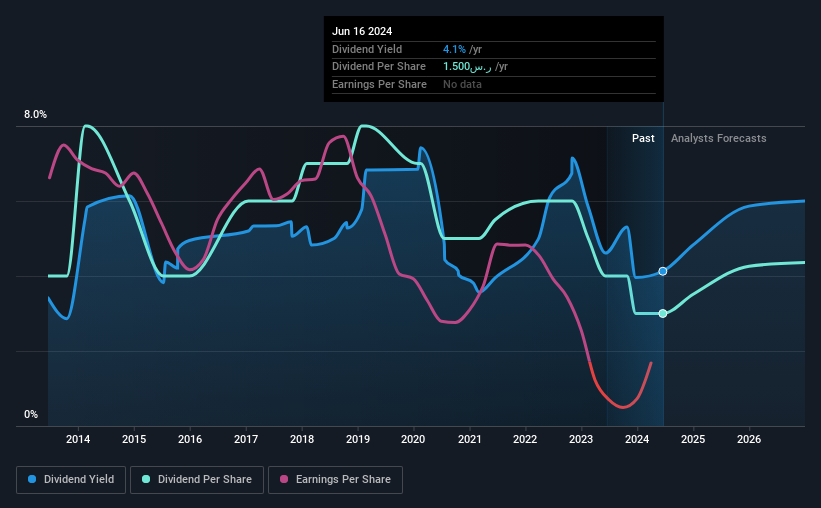
Task: Click the 4.1% dividend yield value in tooltip
Action: (454, 49)
